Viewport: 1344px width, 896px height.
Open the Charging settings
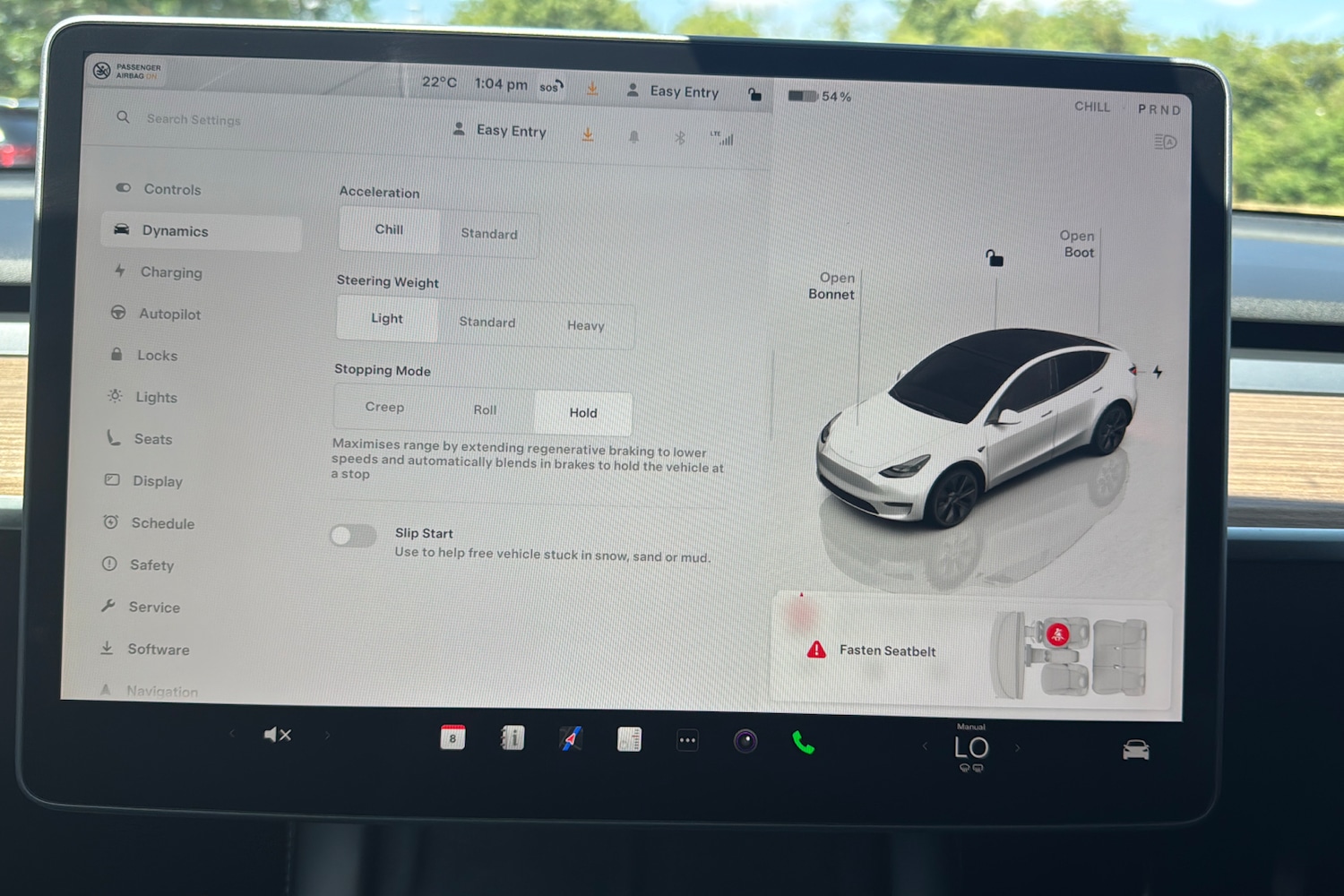(158, 272)
